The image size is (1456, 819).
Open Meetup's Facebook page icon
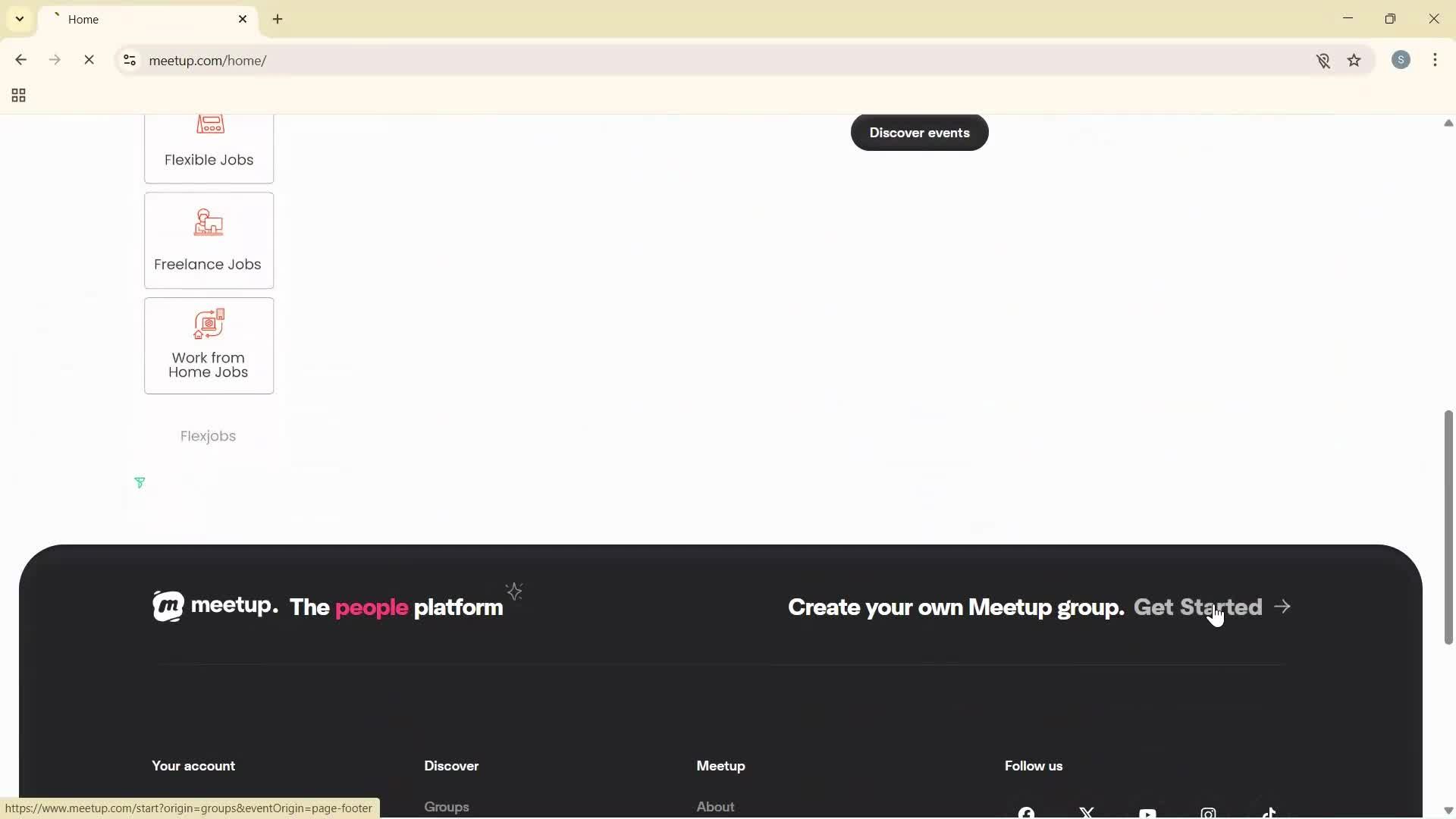pos(1025,813)
